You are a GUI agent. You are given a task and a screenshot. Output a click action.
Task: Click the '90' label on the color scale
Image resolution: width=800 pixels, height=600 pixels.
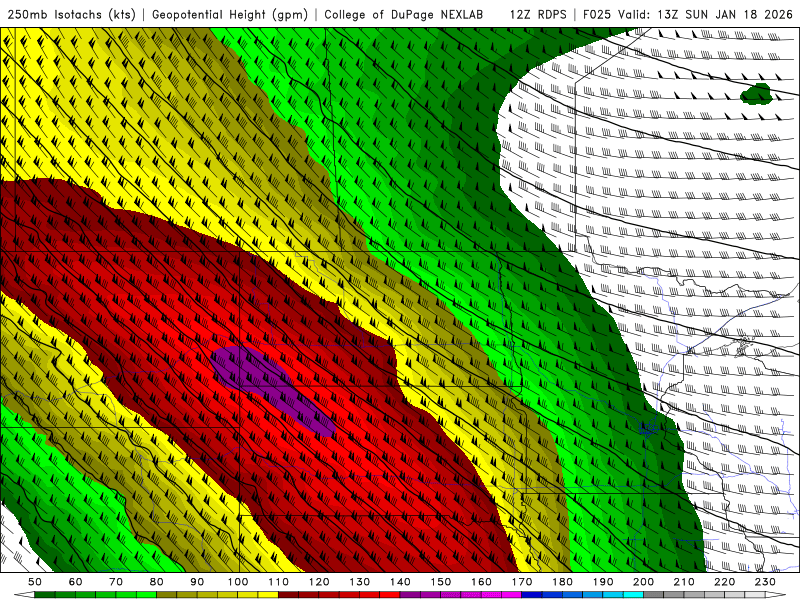197,582
